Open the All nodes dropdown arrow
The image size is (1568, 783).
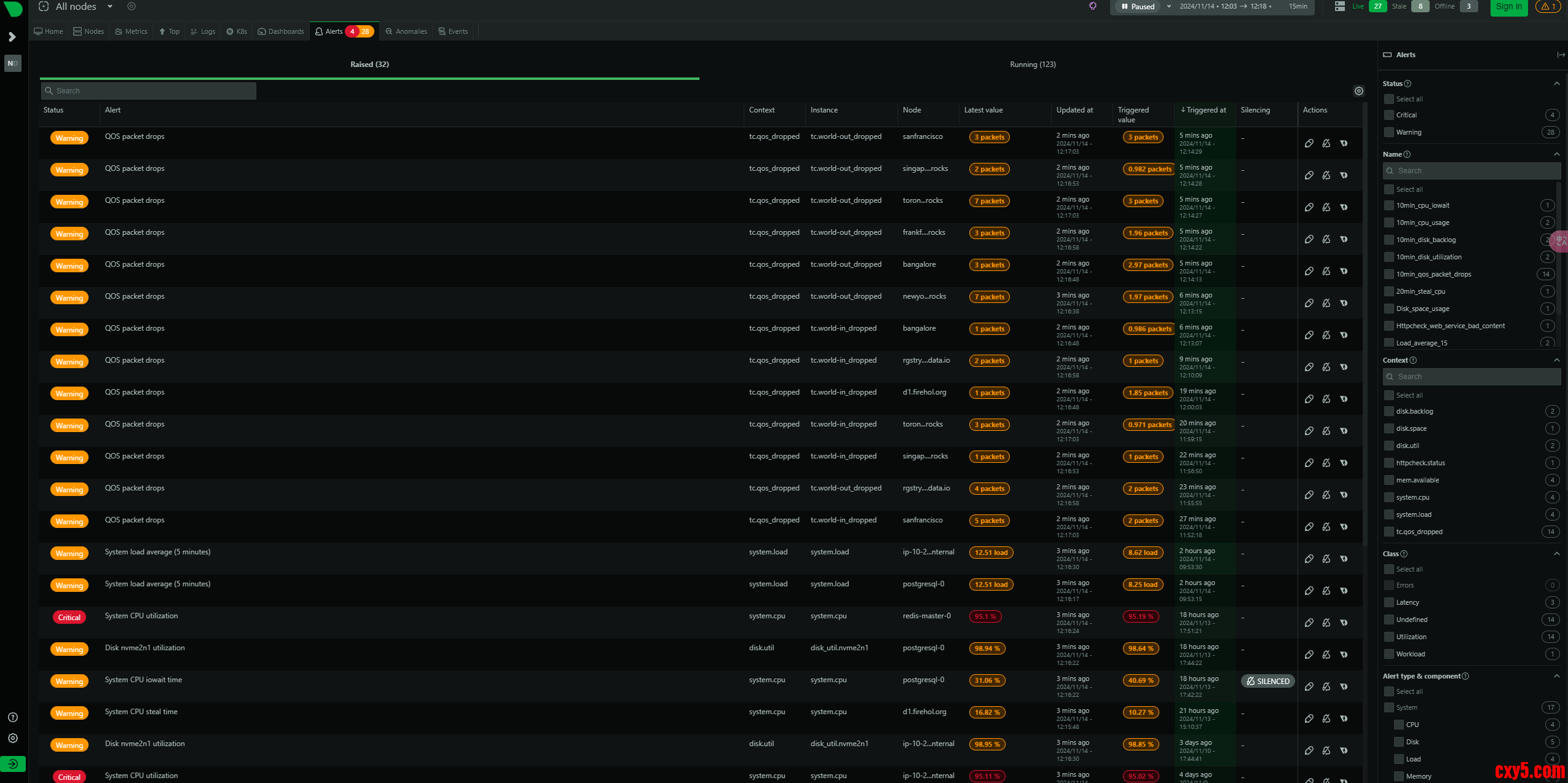click(x=110, y=6)
